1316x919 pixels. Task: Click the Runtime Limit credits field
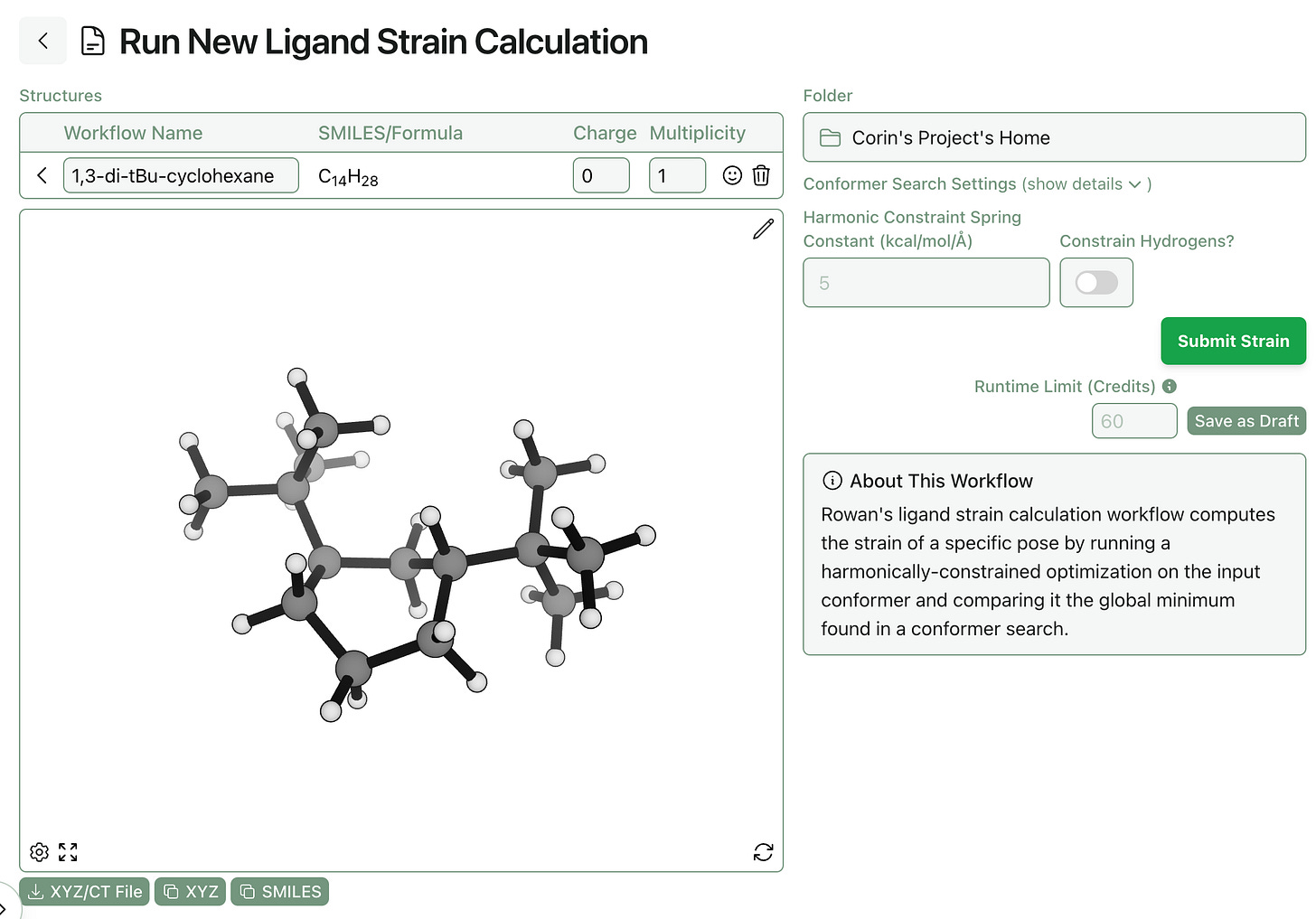point(1134,421)
